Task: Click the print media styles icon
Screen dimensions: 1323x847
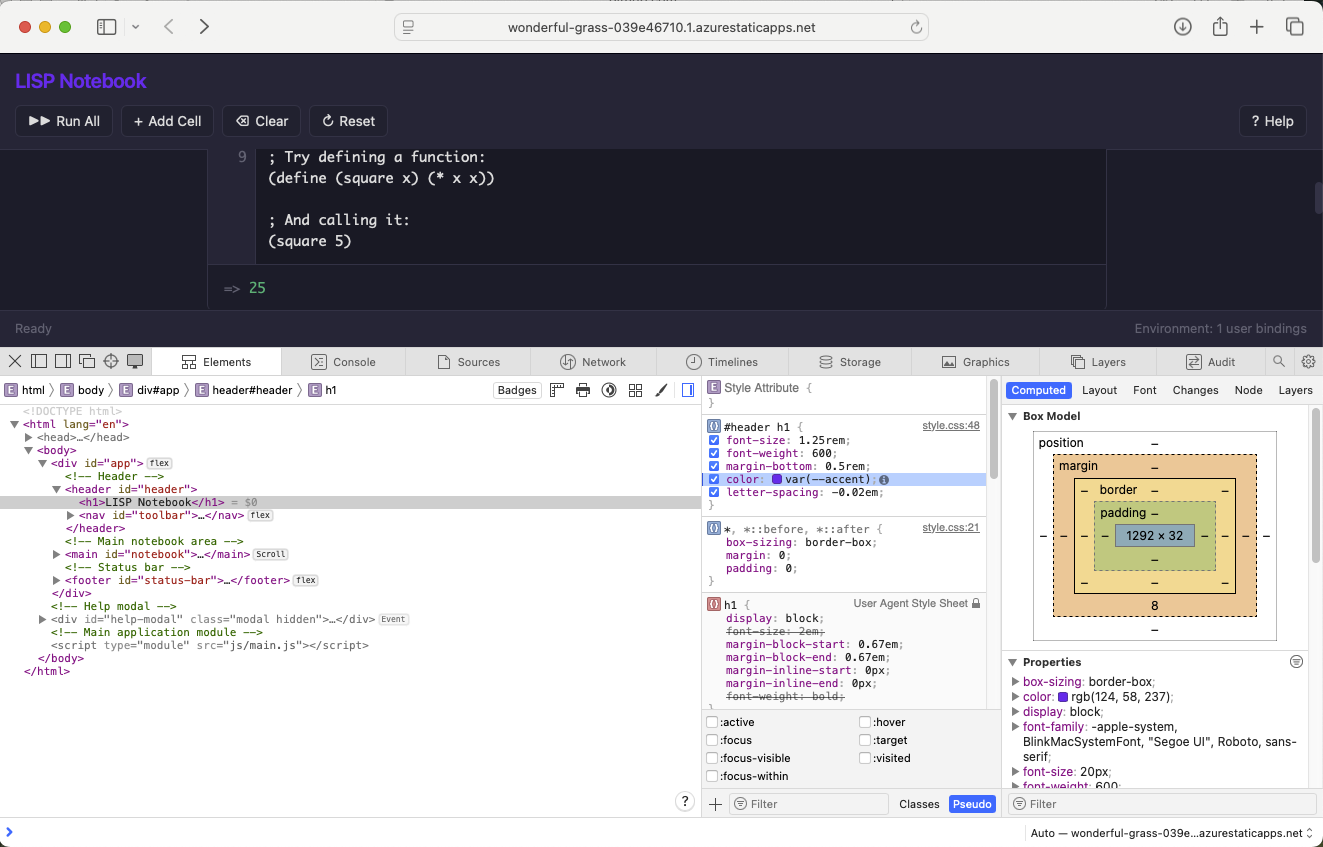Action: (583, 390)
